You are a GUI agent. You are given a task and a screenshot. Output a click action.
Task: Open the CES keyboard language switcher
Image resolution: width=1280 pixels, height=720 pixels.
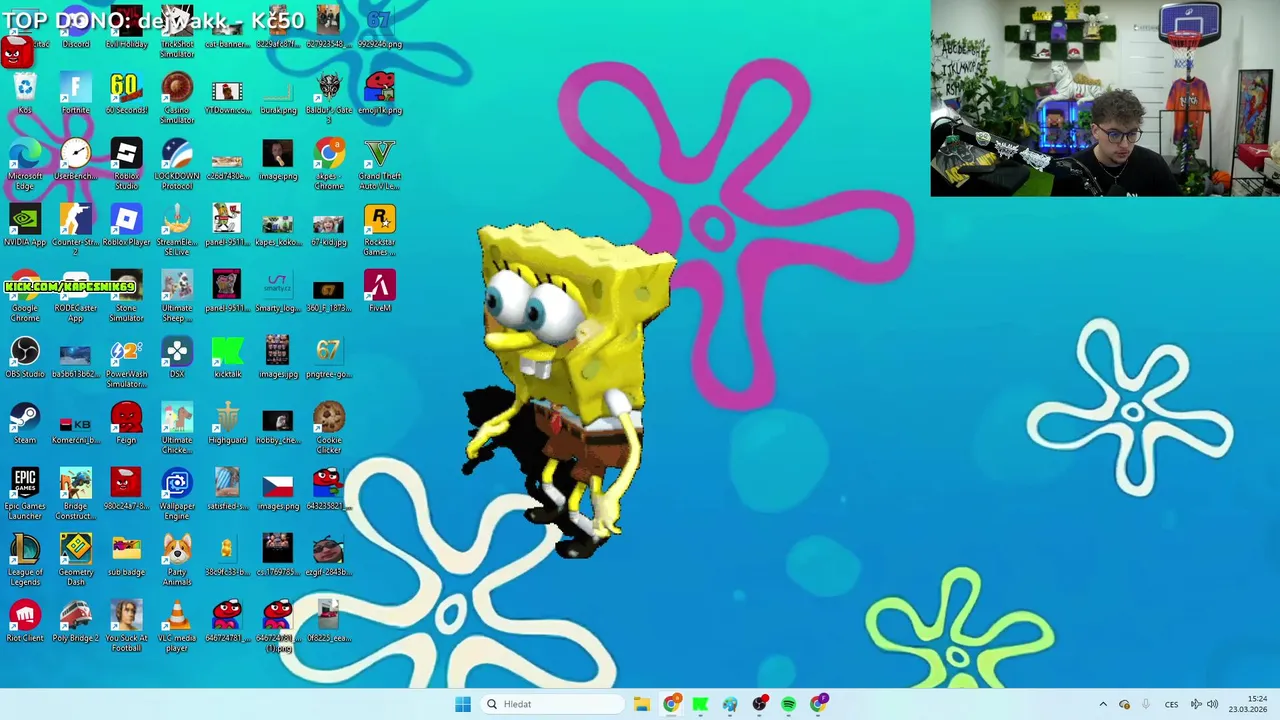(1171, 704)
